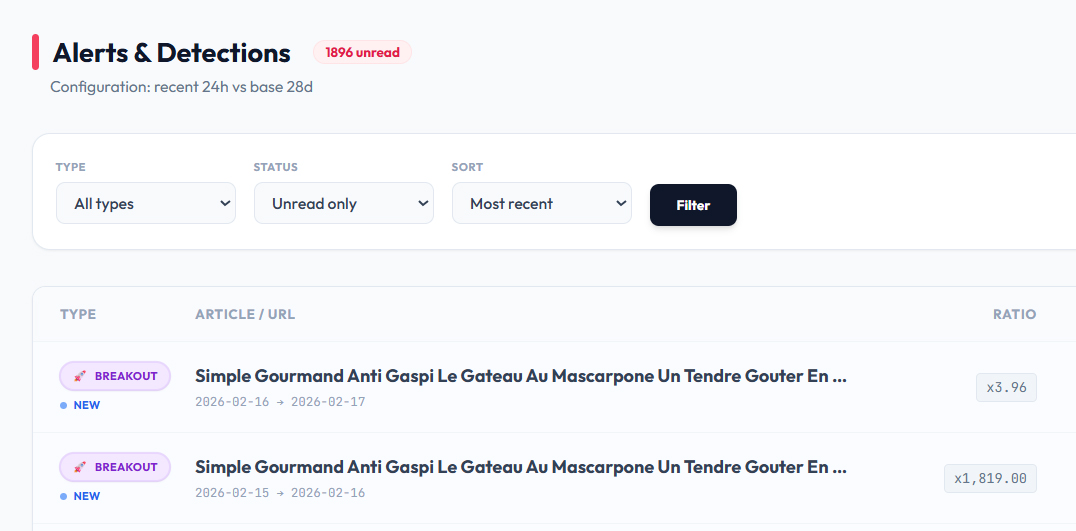Click the 1896 unread badge

[x=362, y=52]
